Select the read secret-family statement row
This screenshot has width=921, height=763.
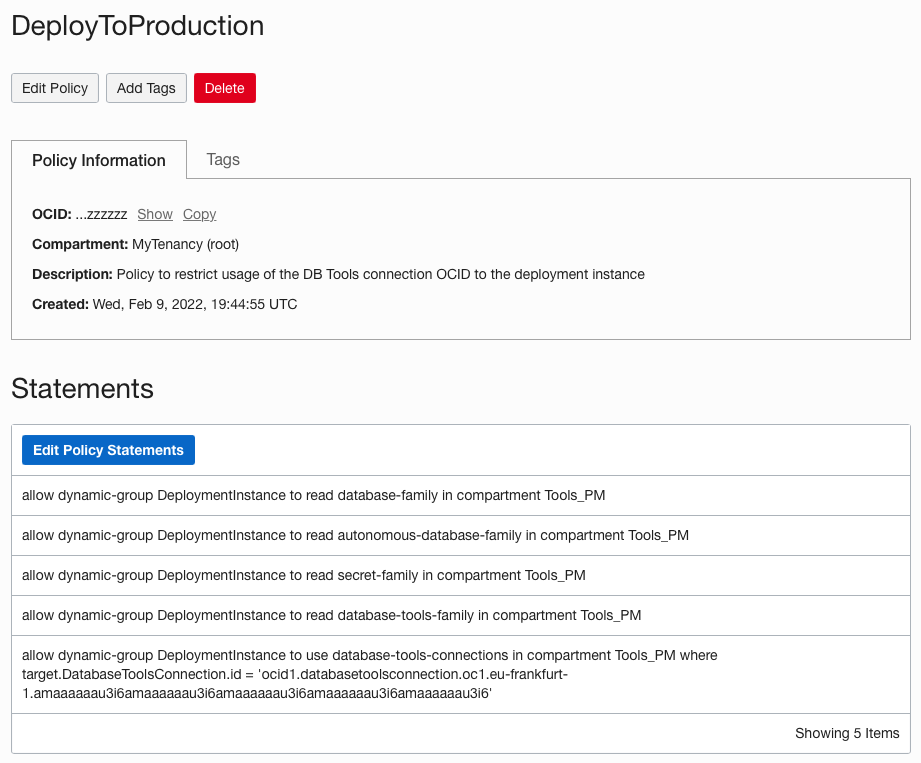tap(303, 575)
